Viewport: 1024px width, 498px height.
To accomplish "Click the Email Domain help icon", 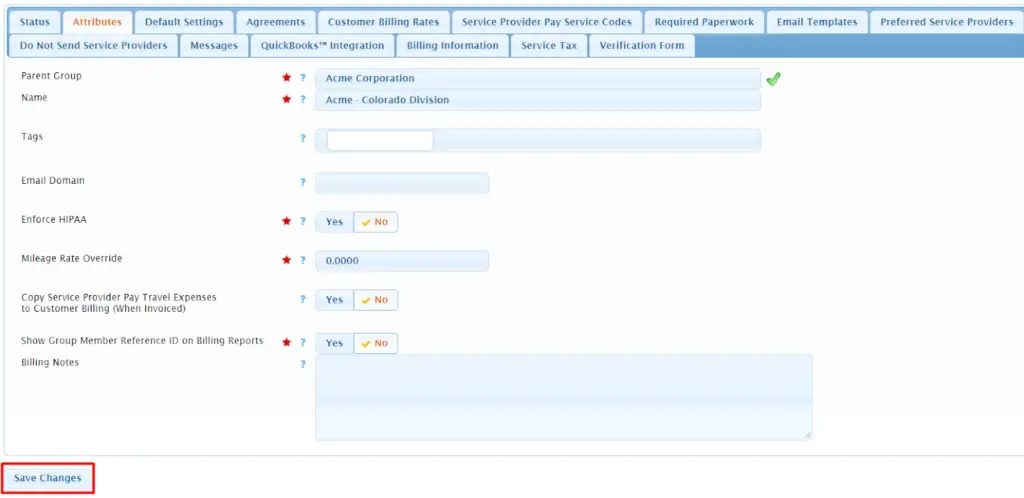I will point(302,182).
